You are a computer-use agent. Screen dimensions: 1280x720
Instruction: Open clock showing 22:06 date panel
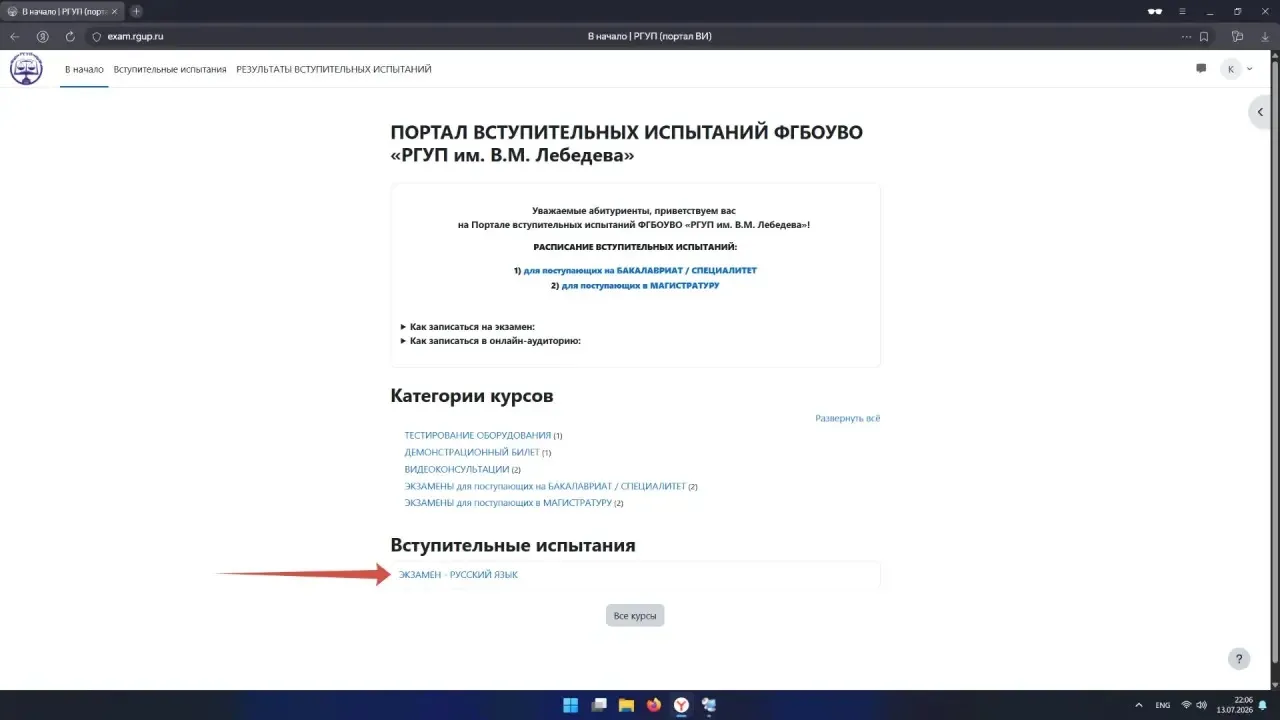tap(1235, 705)
